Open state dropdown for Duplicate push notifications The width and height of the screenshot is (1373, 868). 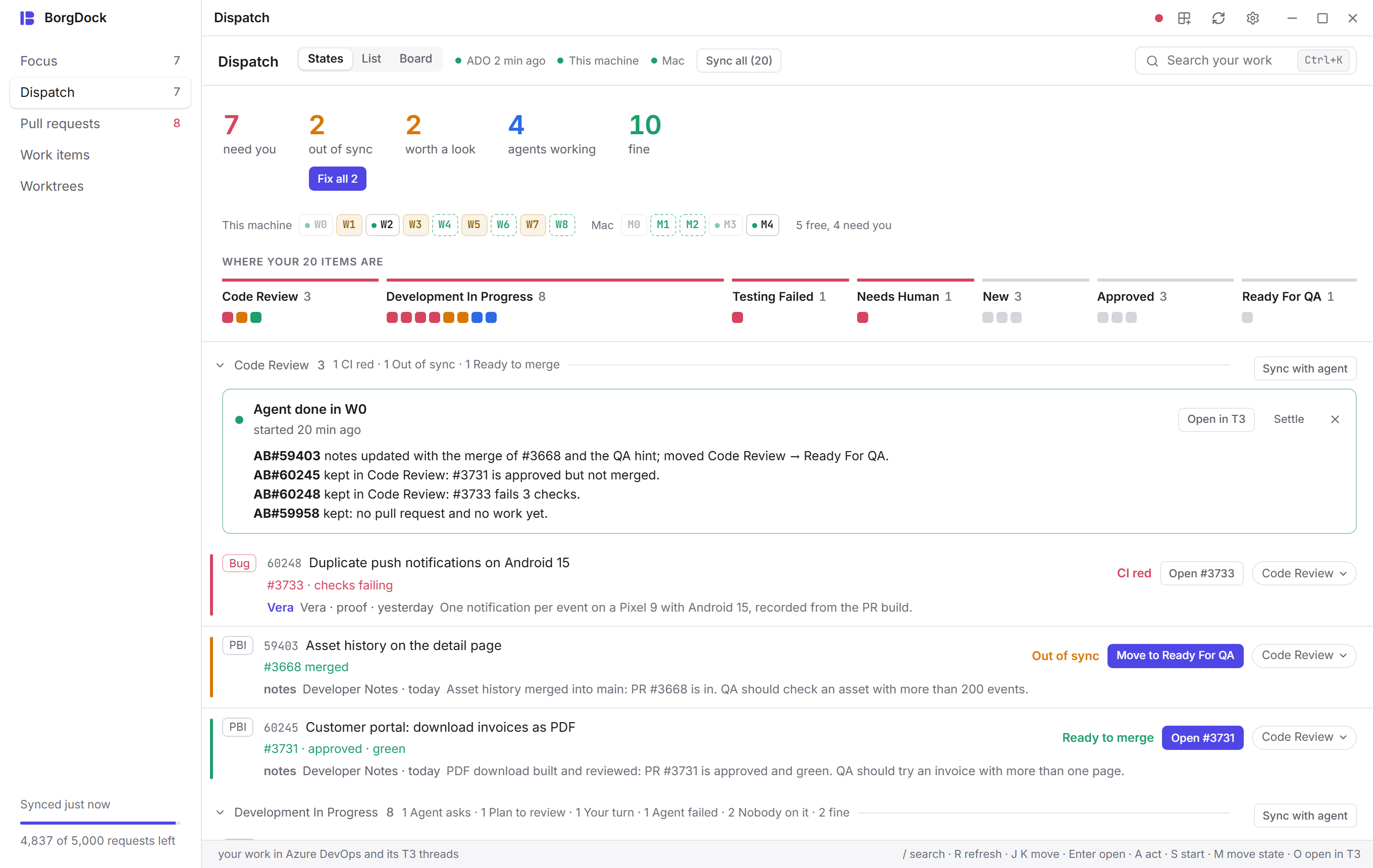coord(1303,573)
